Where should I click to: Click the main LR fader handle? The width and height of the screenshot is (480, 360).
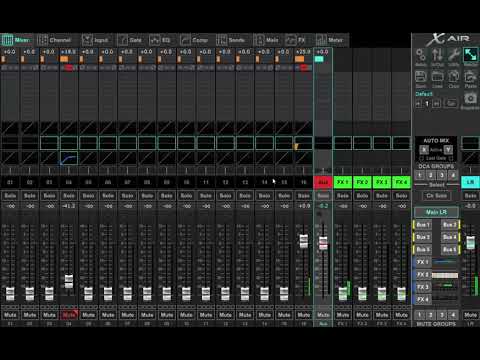(470, 242)
